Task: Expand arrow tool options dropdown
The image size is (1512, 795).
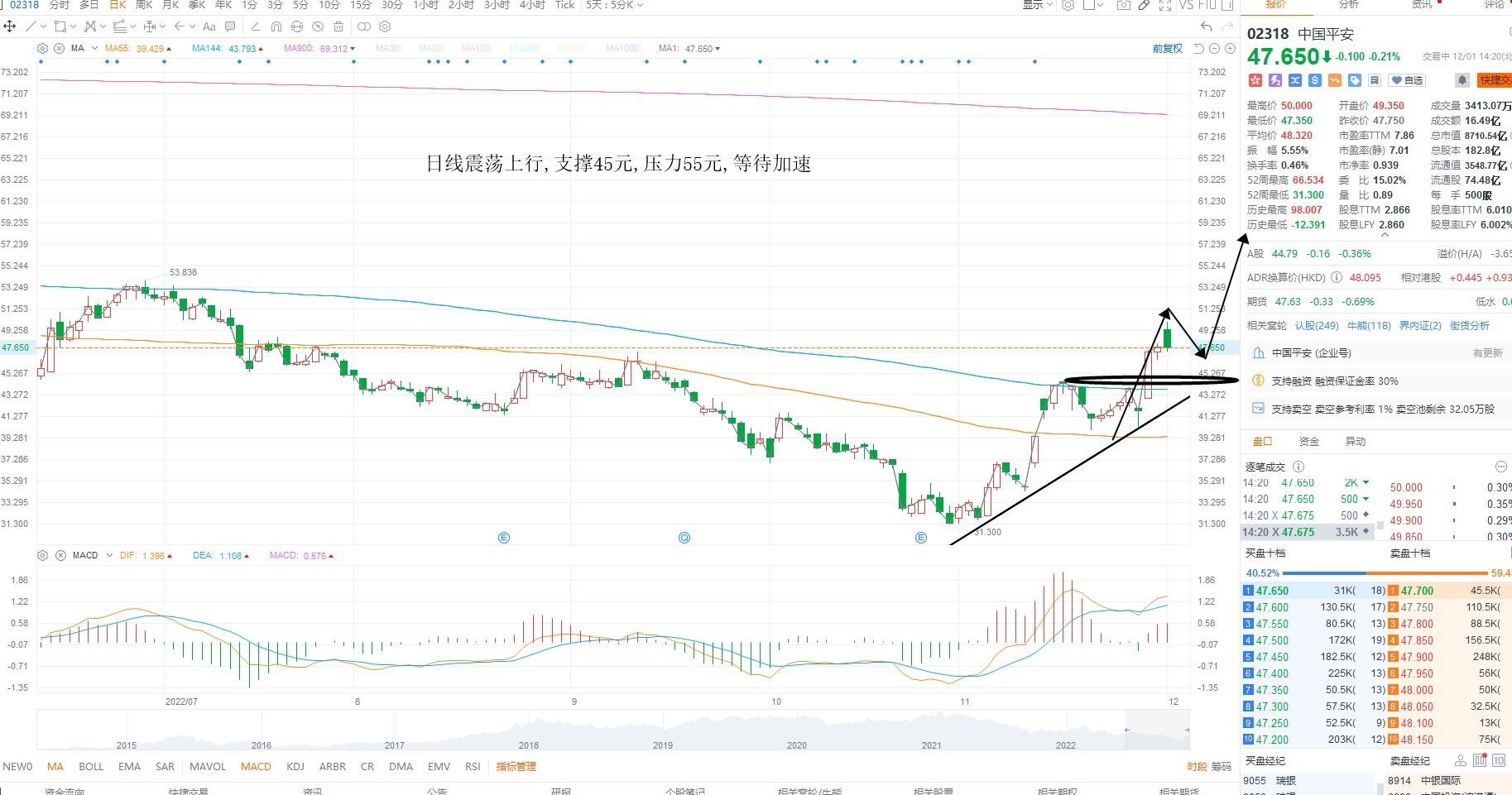Action: [192, 26]
